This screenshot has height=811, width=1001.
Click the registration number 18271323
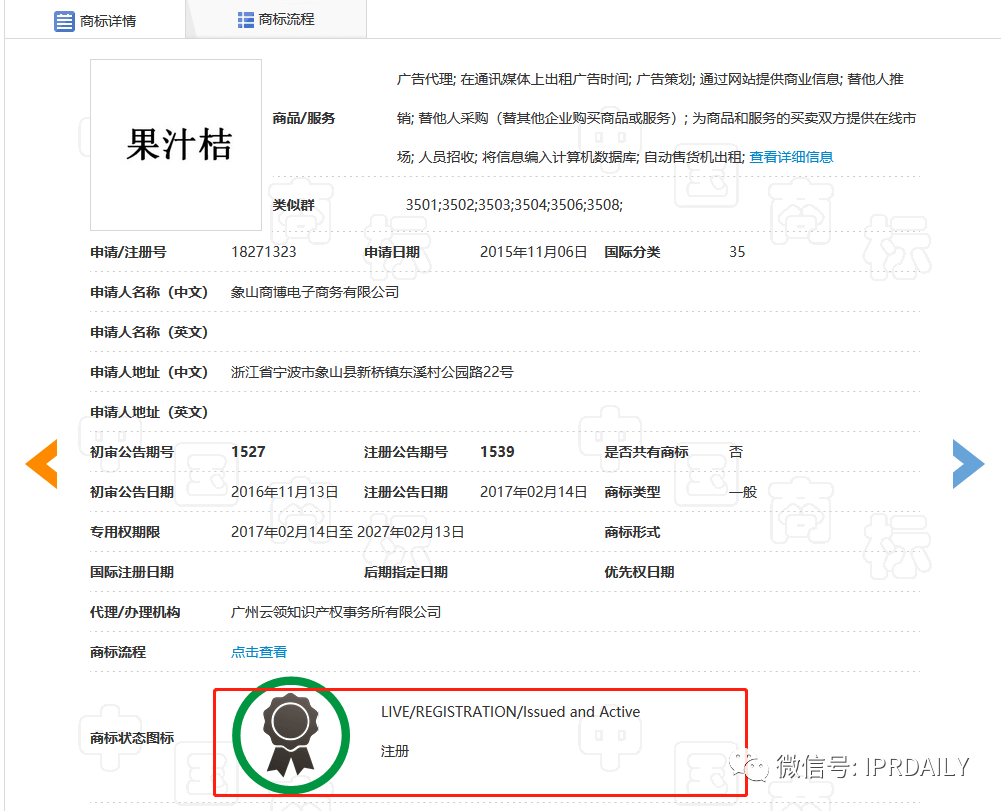[264, 252]
